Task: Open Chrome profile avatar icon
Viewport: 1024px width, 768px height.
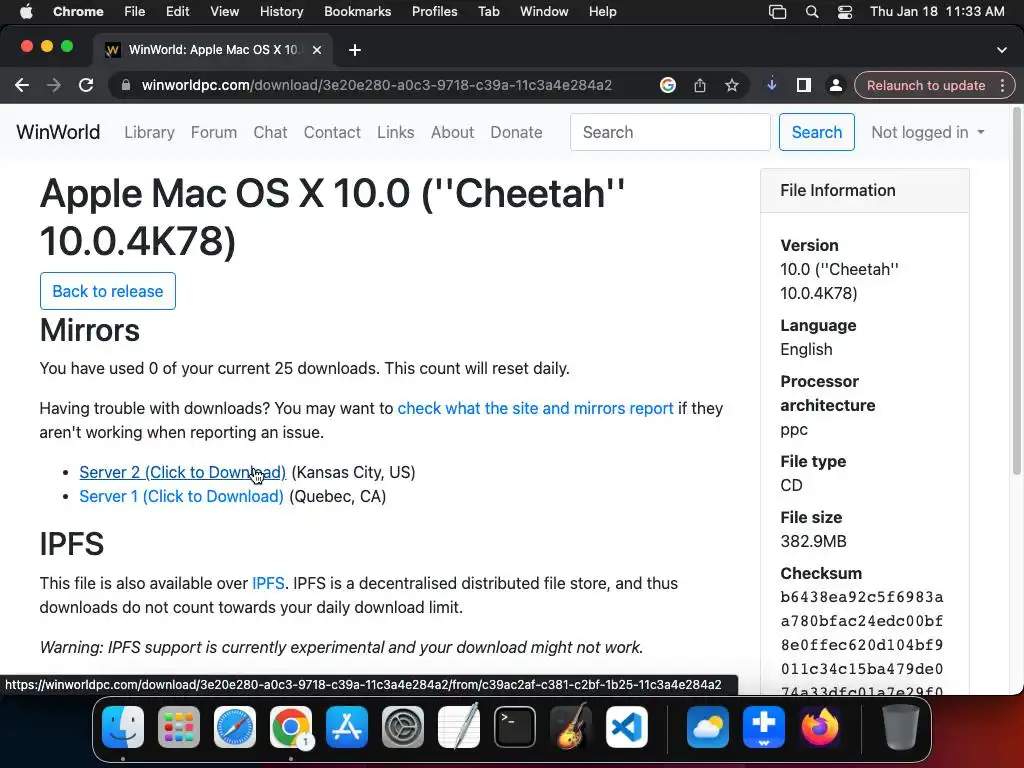Action: 835,86
